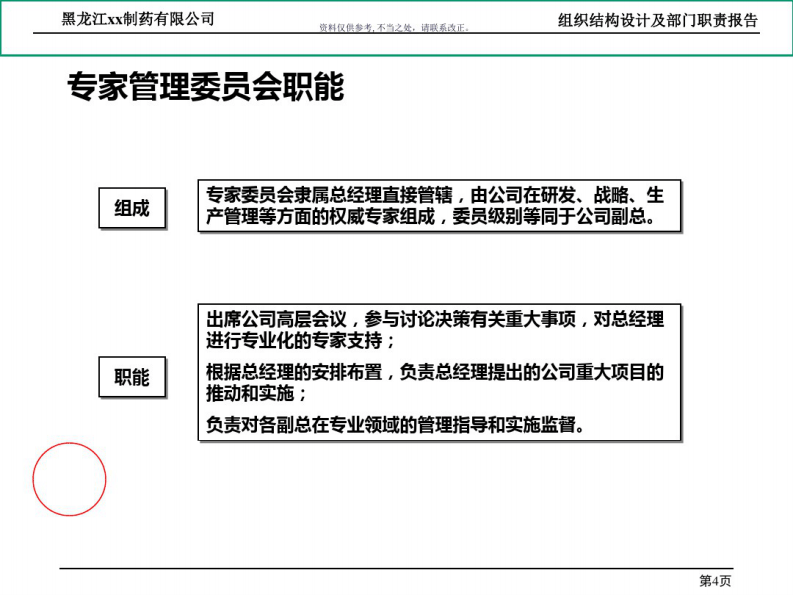Select the 职能 label box
793x595 pixels.
coord(132,377)
